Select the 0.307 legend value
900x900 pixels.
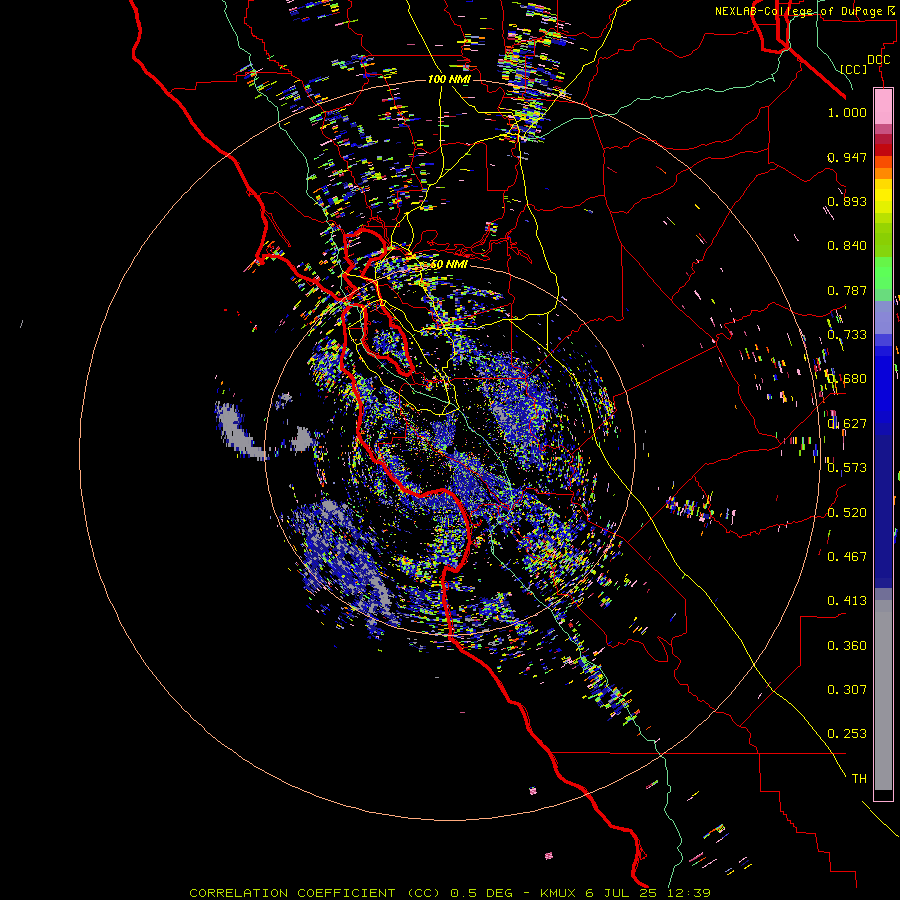(x=847, y=689)
